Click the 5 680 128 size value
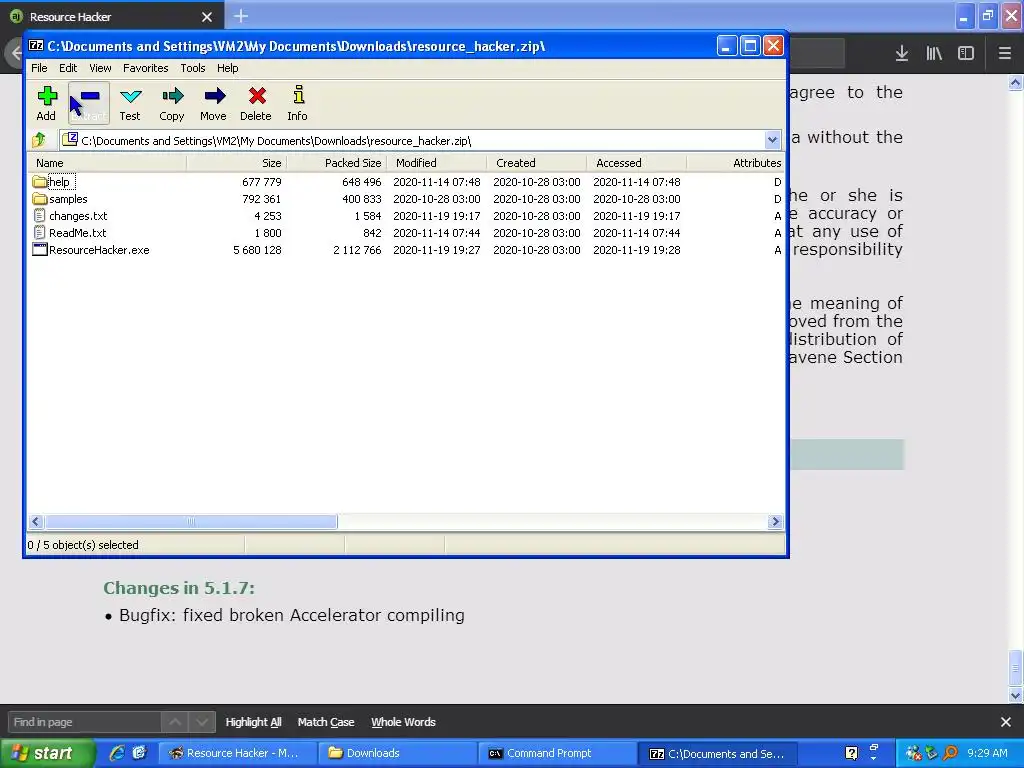1024x768 pixels. coord(257,249)
